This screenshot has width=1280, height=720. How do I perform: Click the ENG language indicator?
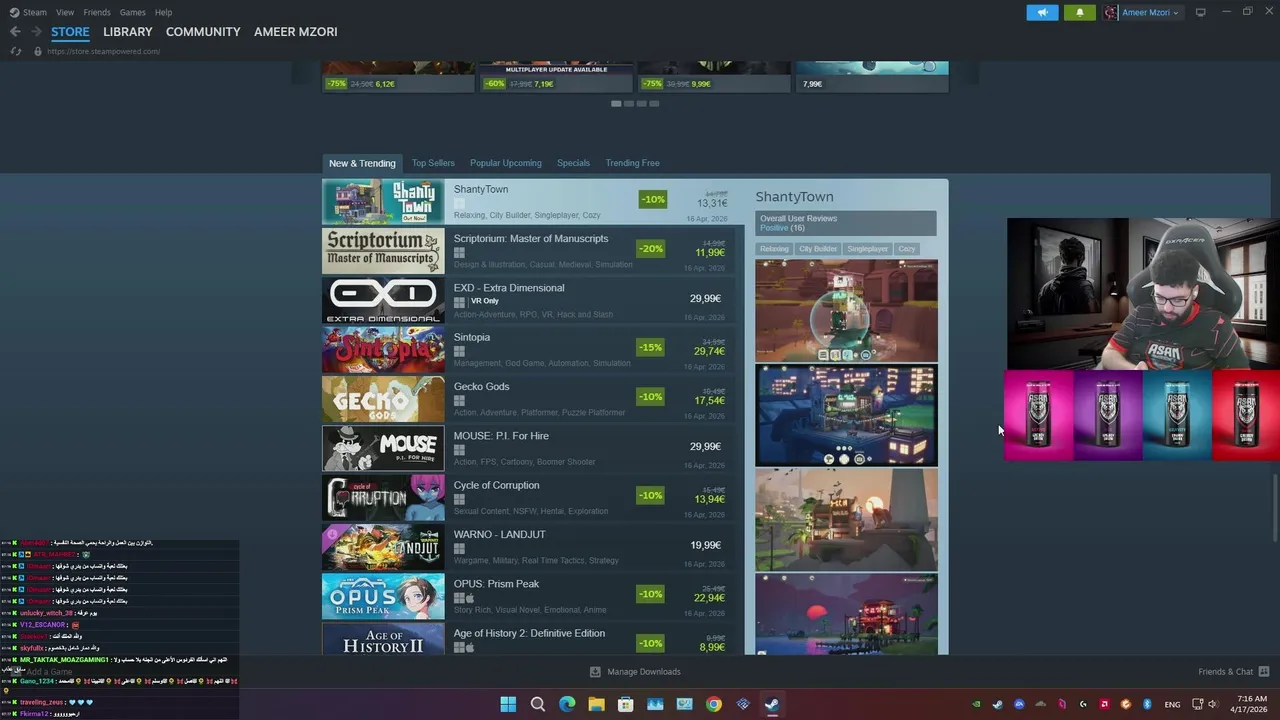pos(1172,704)
